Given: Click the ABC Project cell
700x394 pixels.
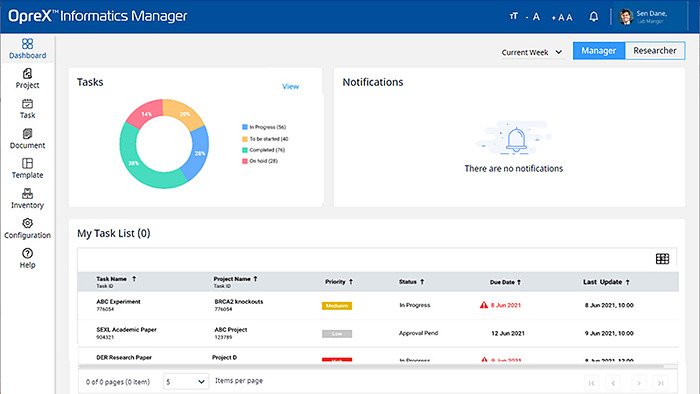Looking at the screenshot, I should [x=230, y=330].
